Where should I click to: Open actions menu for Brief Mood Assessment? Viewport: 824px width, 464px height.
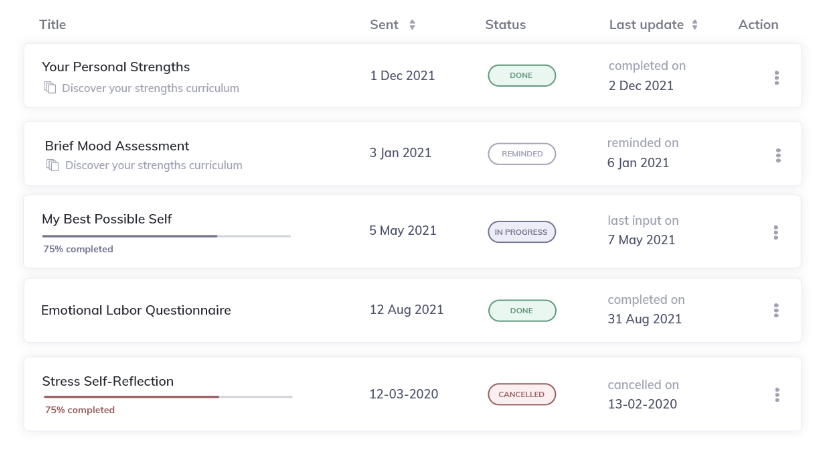pyautogui.click(x=777, y=155)
